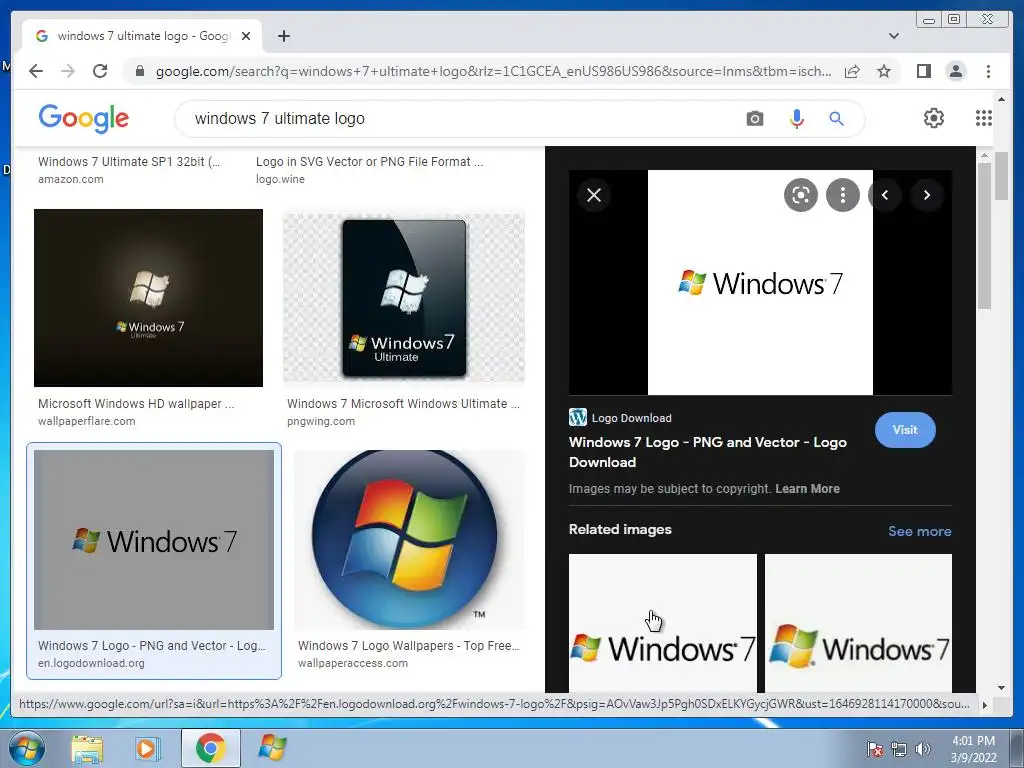Share this page from the address bar

click(852, 71)
